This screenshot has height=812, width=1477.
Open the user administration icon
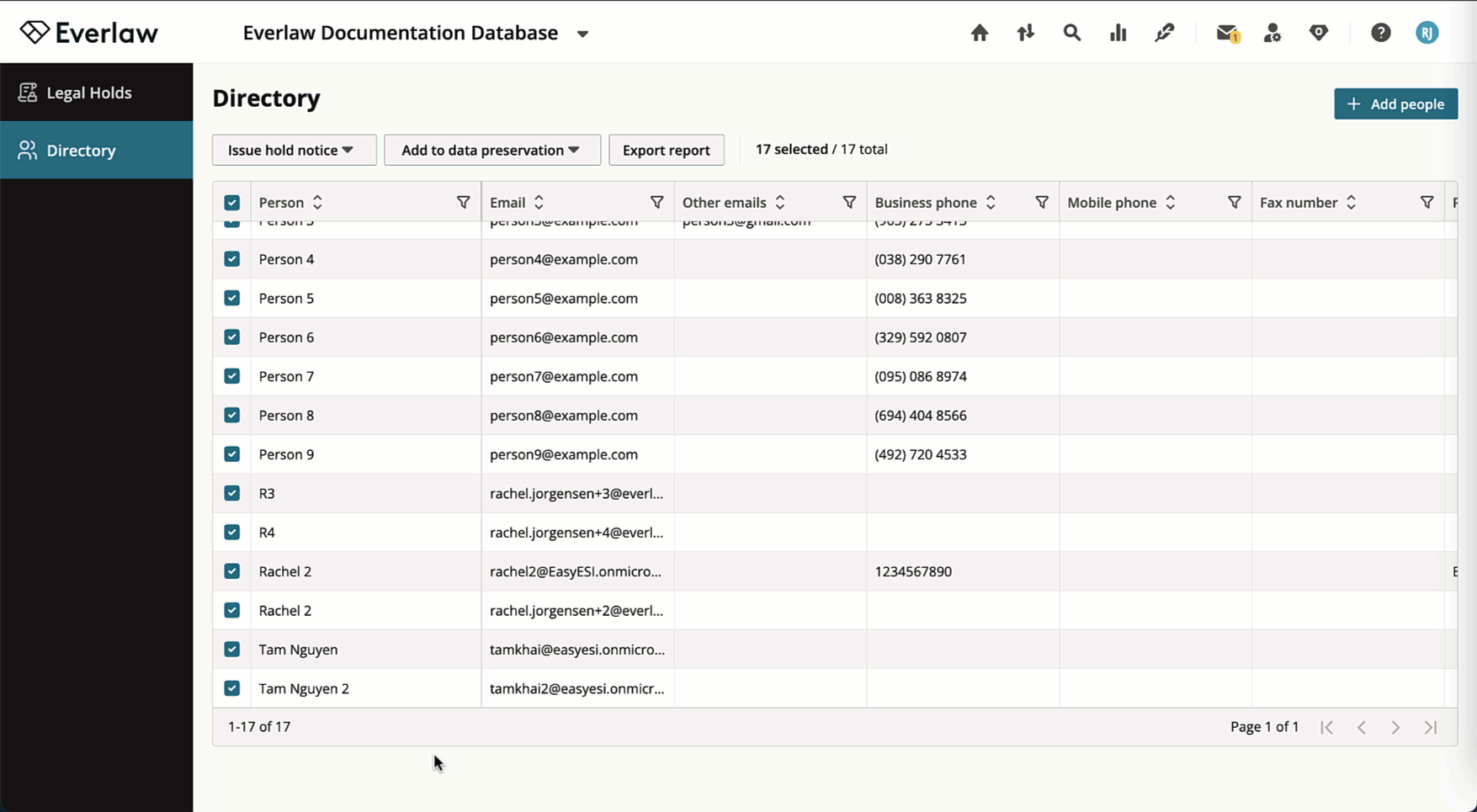coord(1272,33)
